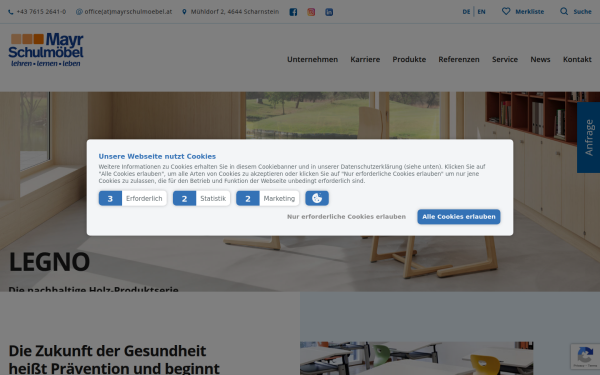The width and height of the screenshot is (600, 375).
Task: Click the magnifier search icon
Action: point(564,11)
